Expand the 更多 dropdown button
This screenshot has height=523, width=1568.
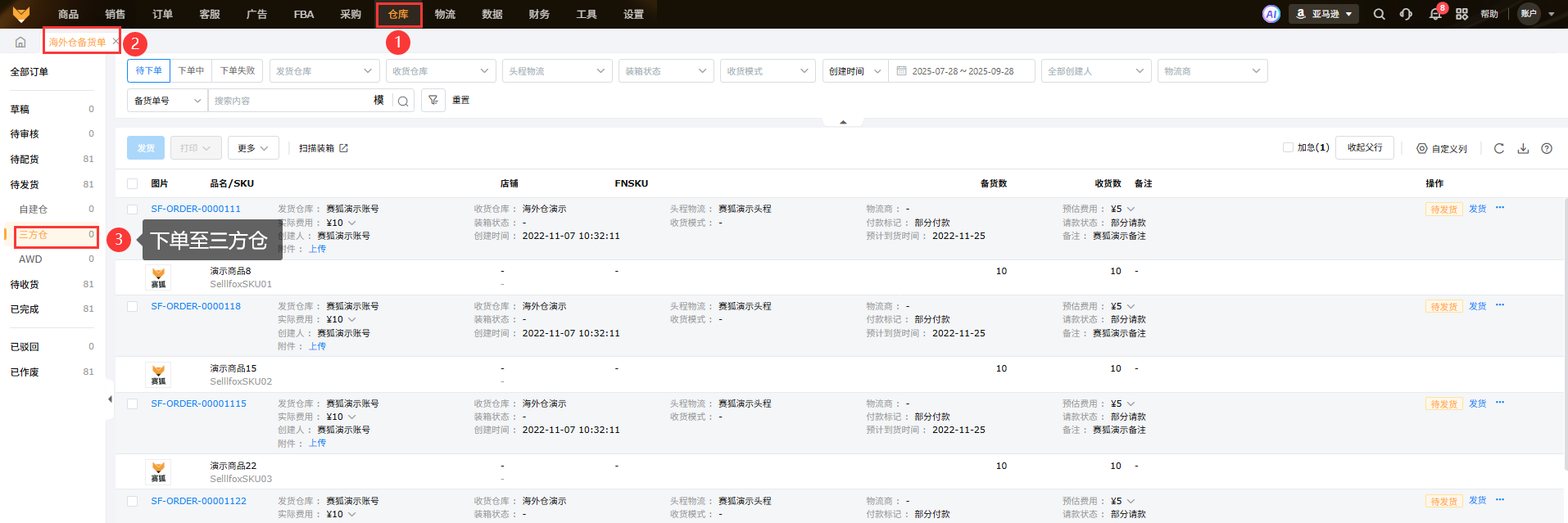tap(253, 148)
